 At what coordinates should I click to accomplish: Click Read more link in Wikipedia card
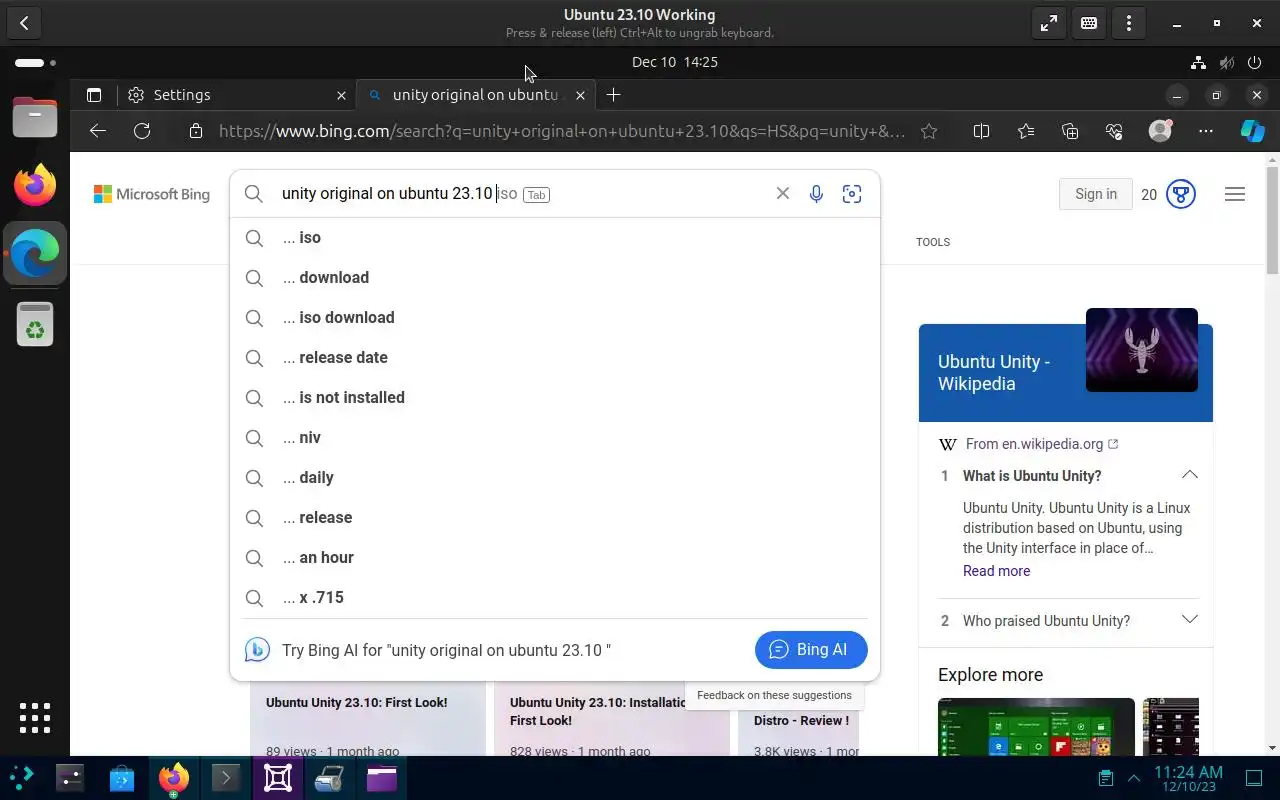click(x=996, y=571)
